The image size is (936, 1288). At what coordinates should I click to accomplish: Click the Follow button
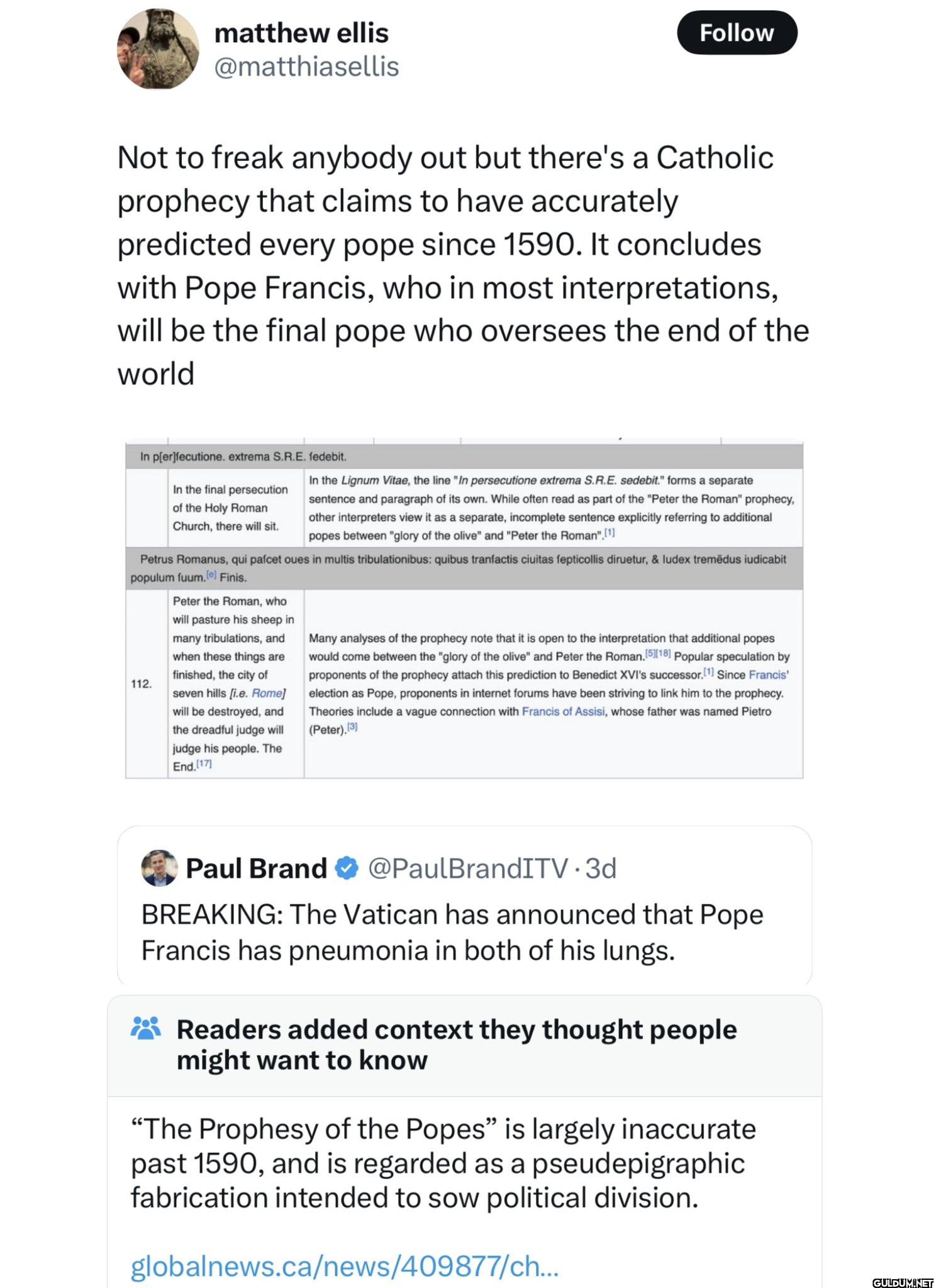click(737, 33)
